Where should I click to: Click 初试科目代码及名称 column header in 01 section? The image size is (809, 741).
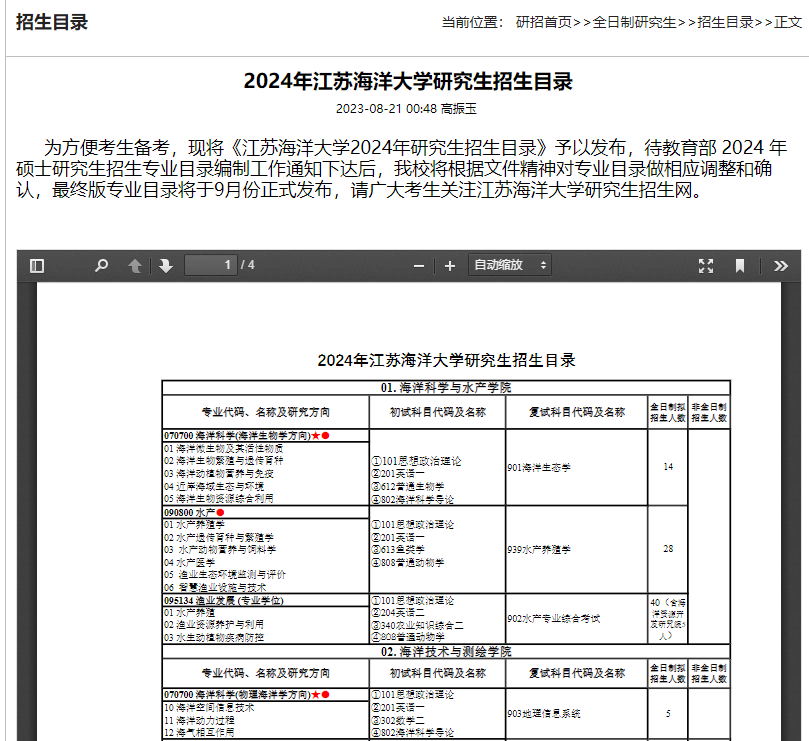point(438,412)
